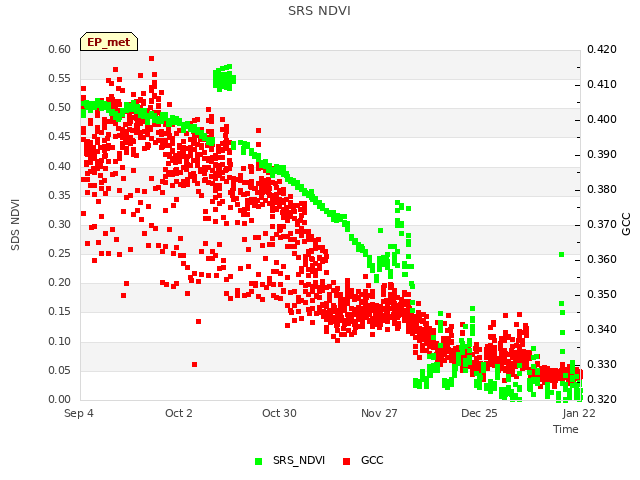The width and height of the screenshot is (640, 480).
Task: Click the Oct 30 date tick label
Action: [x=279, y=413]
